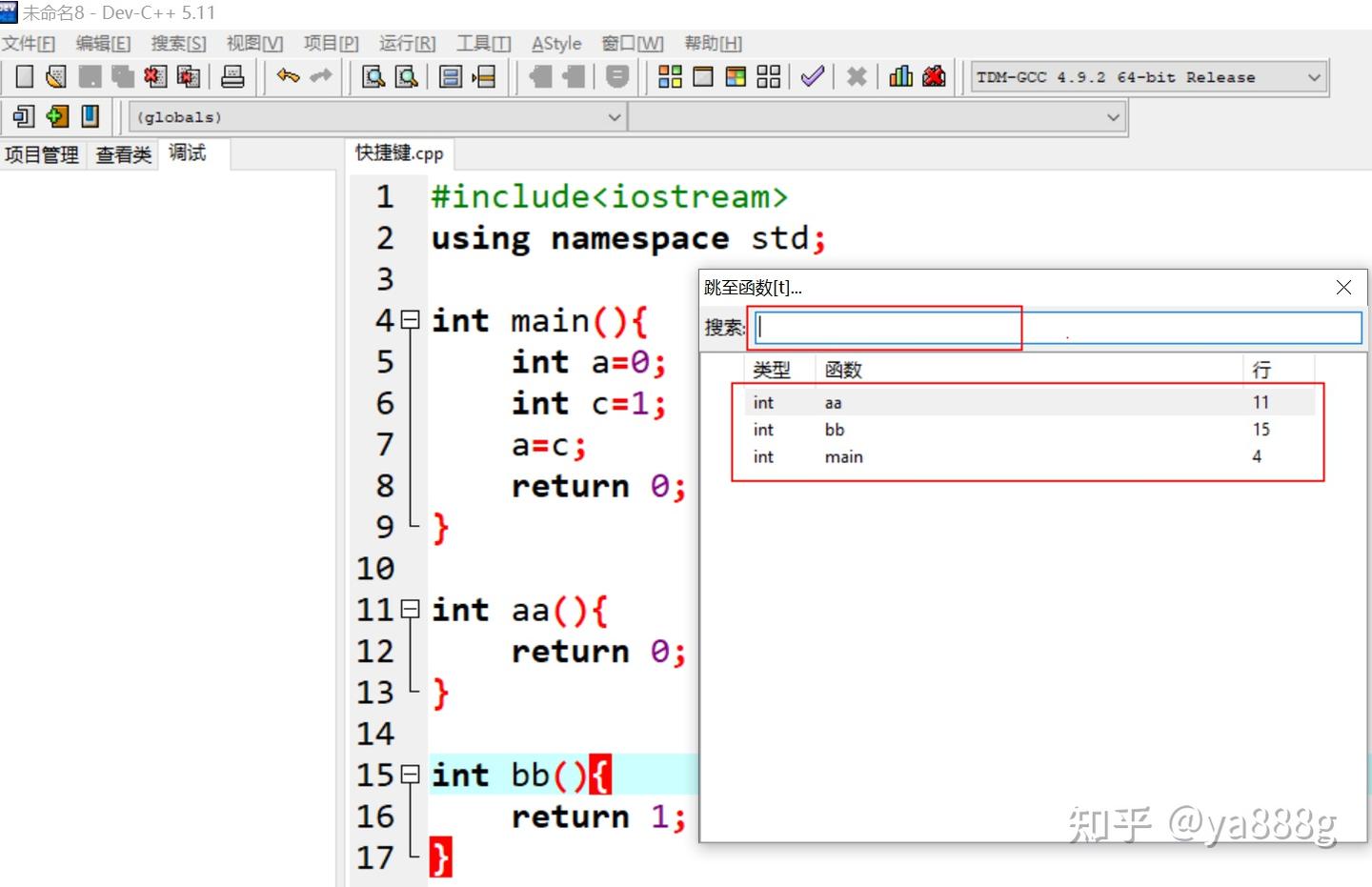Click the Rebuild All grid icon
1372x887 pixels.
(x=769, y=76)
